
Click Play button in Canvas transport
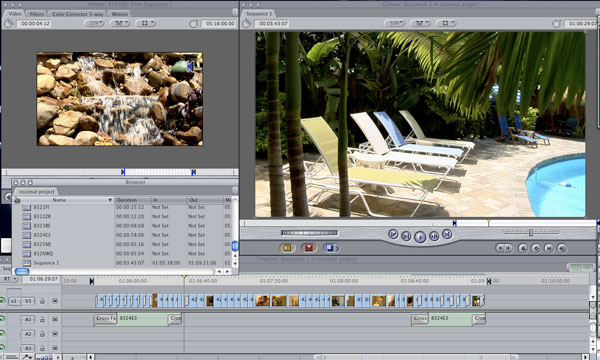pos(420,237)
